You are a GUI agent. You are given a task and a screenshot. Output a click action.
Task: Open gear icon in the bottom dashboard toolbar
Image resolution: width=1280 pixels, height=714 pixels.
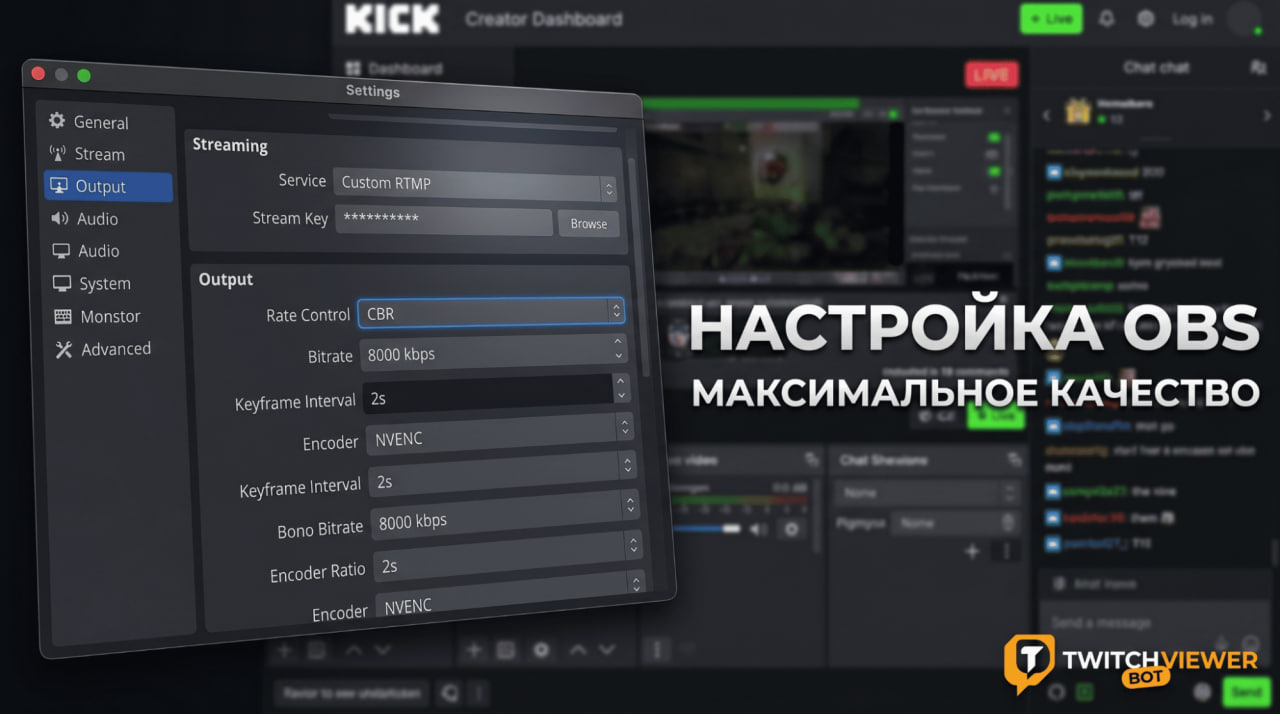[541, 650]
